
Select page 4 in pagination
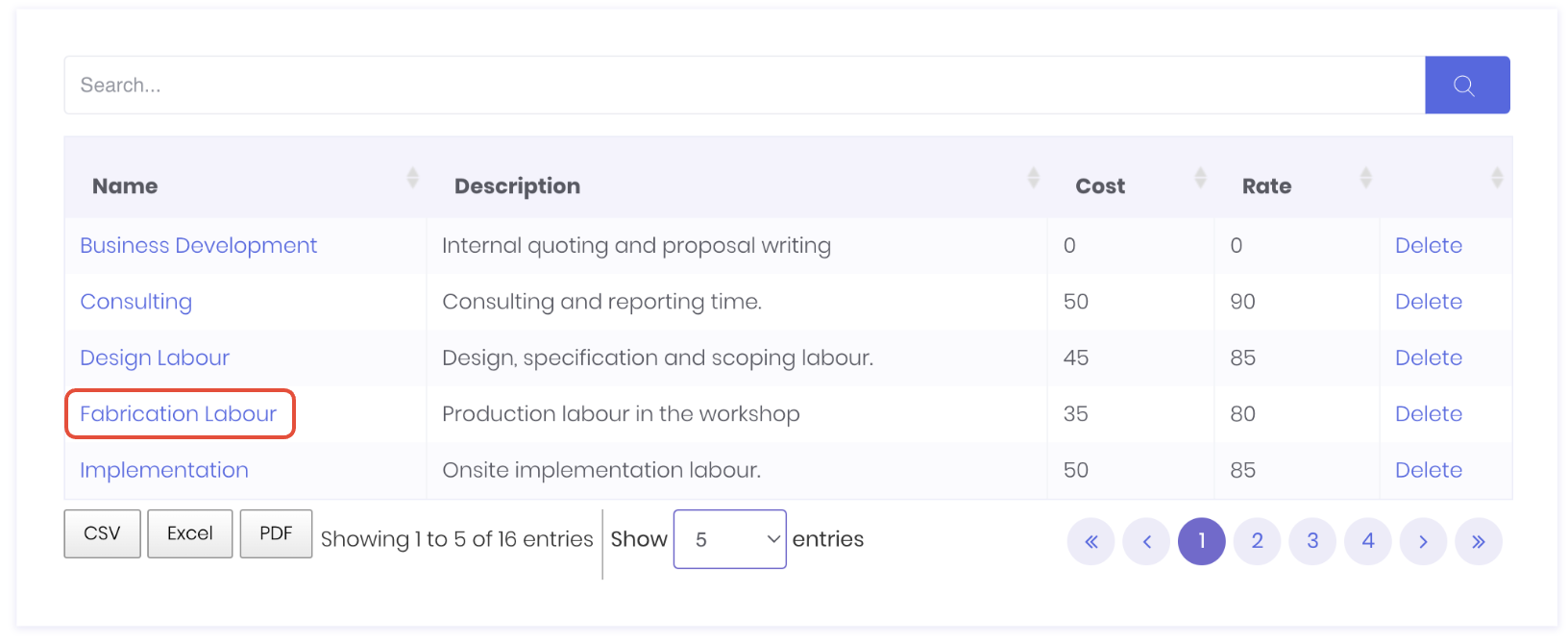point(1368,541)
